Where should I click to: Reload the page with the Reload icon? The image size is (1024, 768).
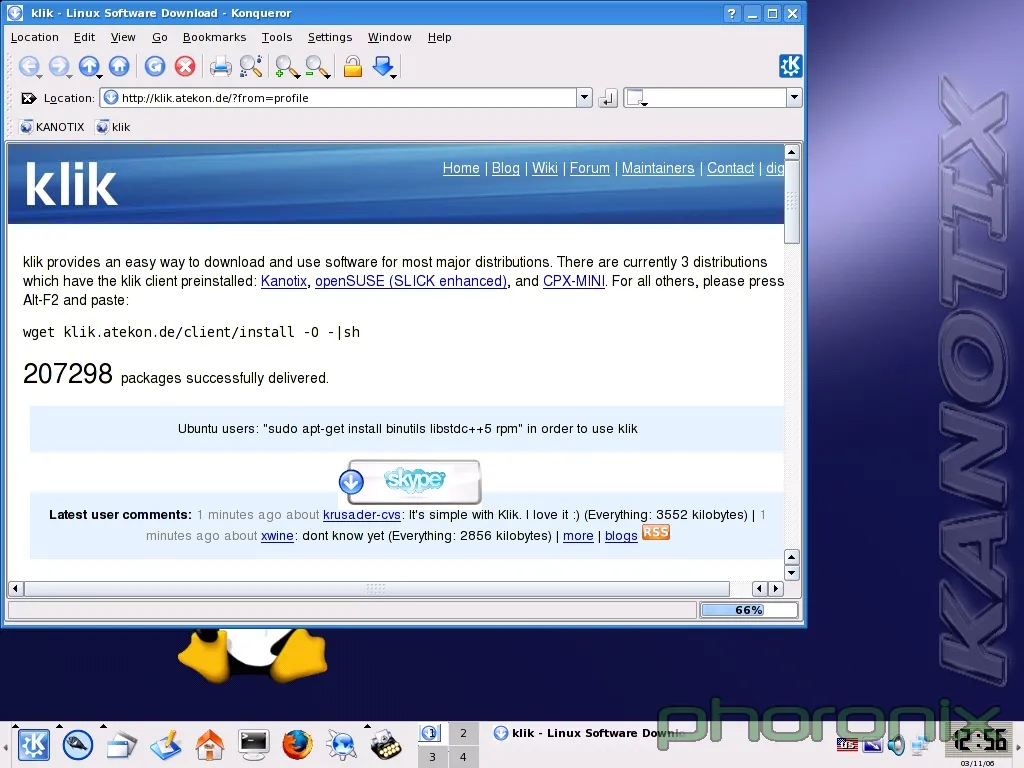[155, 66]
